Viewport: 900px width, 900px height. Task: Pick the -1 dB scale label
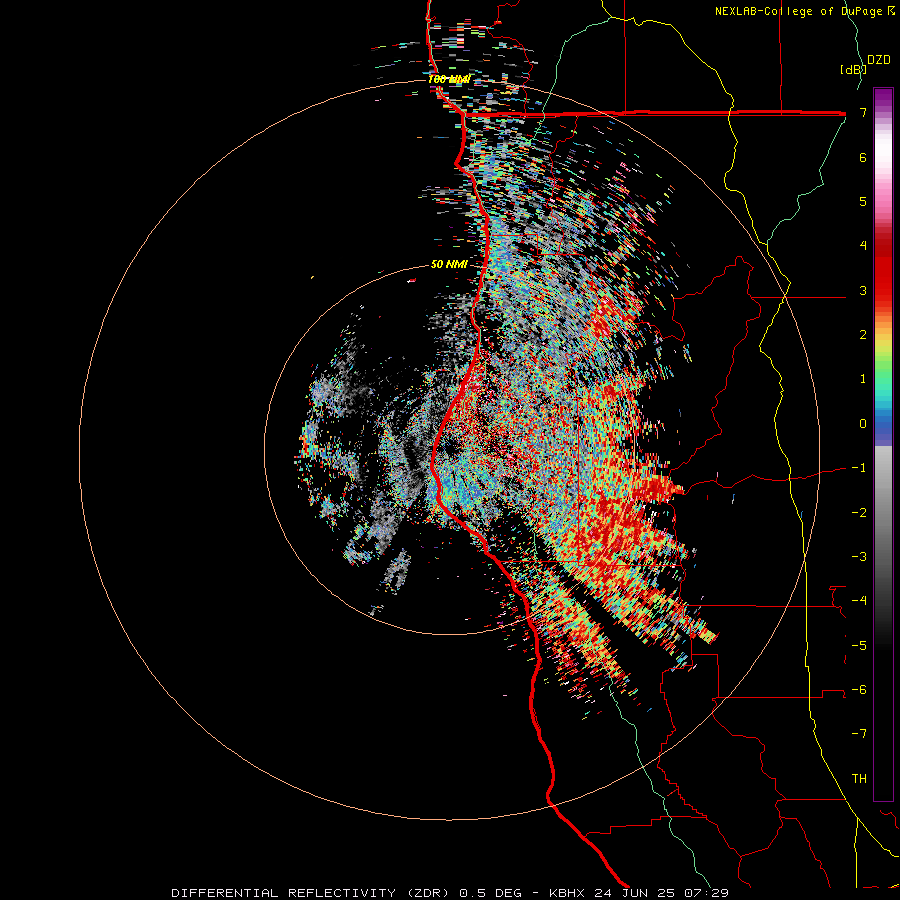(859, 468)
